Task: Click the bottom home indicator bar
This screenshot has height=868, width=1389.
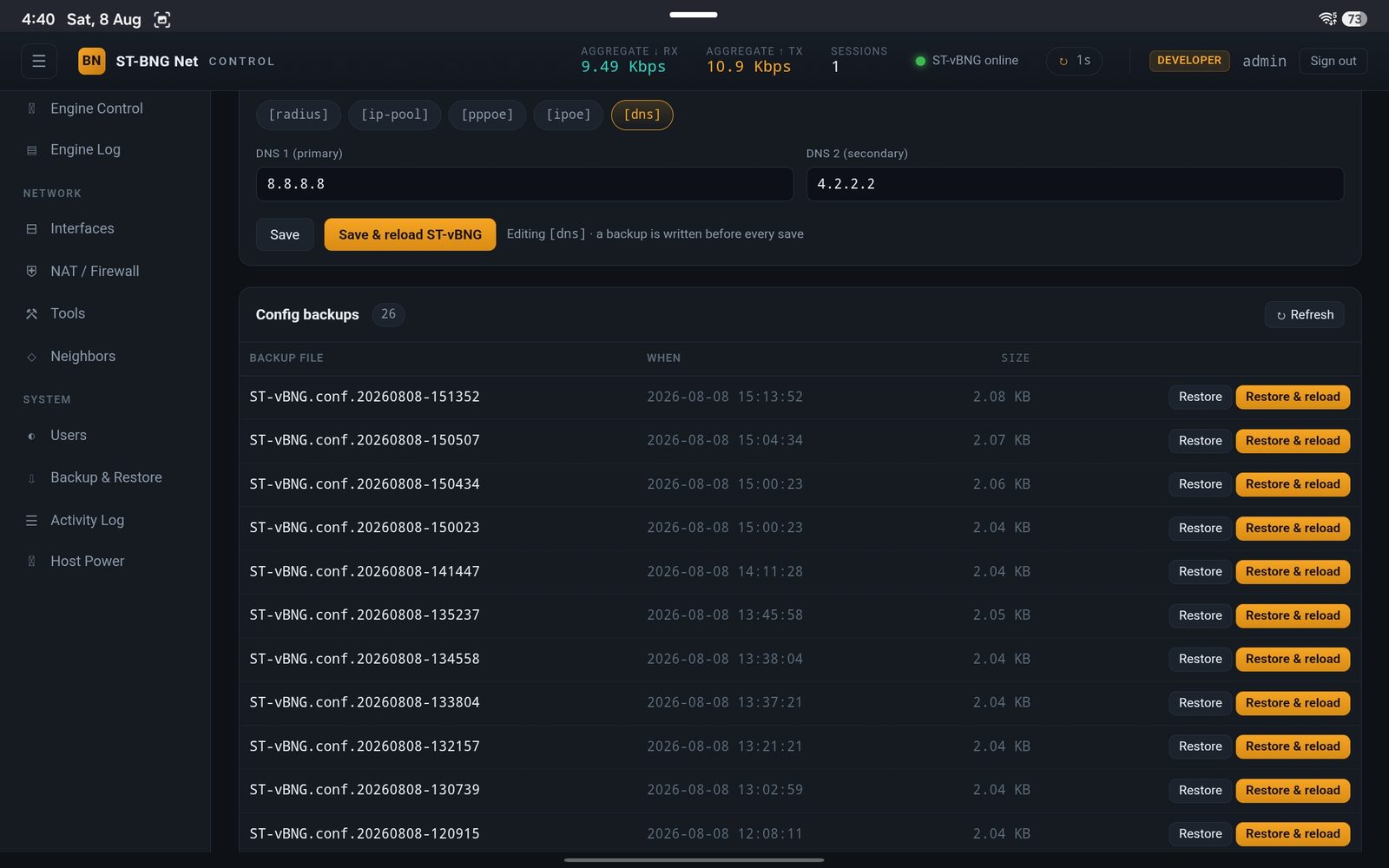Action: [694, 860]
